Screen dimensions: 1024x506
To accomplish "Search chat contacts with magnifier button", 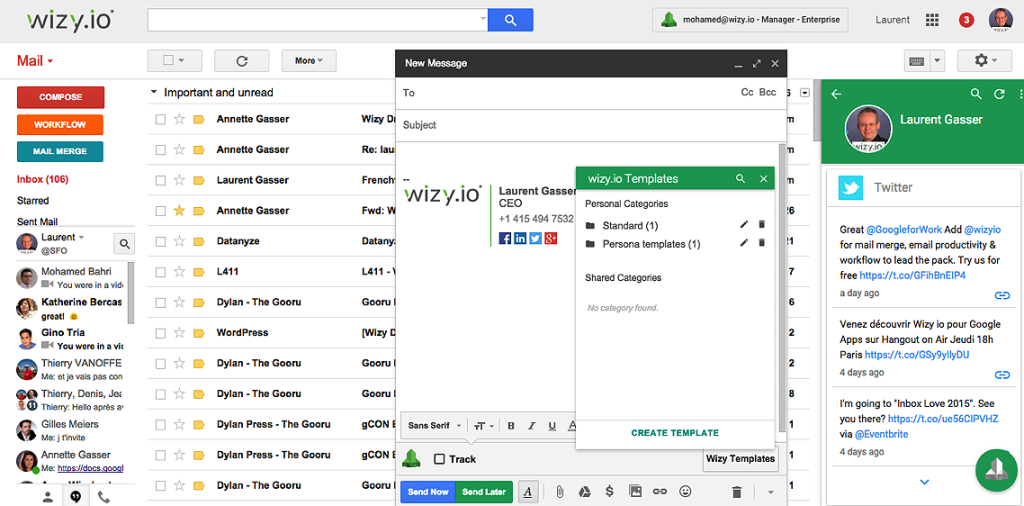I will pyautogui.click(x=124, y=244).
